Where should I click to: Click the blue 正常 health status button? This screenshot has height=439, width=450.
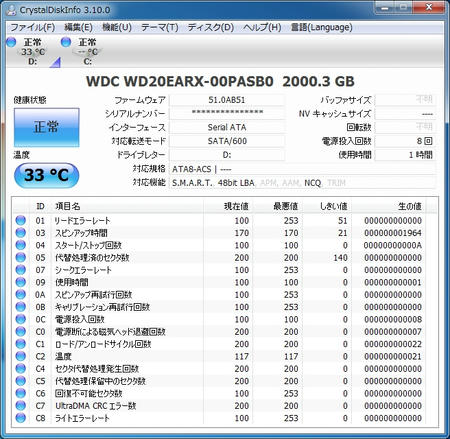(47, 127)
